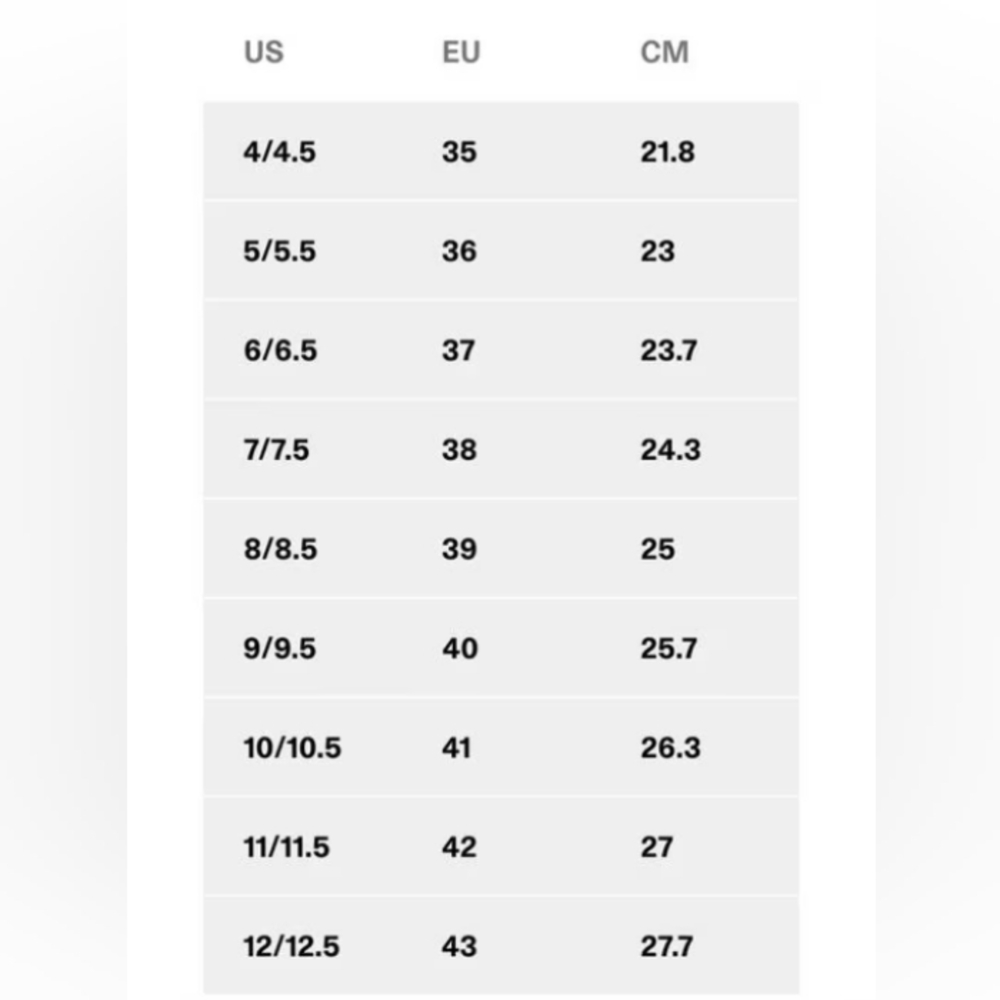The height and width of the screenshot is (1000, 1000).
Task: Click the EU size 36 cell
Action: 459,251
